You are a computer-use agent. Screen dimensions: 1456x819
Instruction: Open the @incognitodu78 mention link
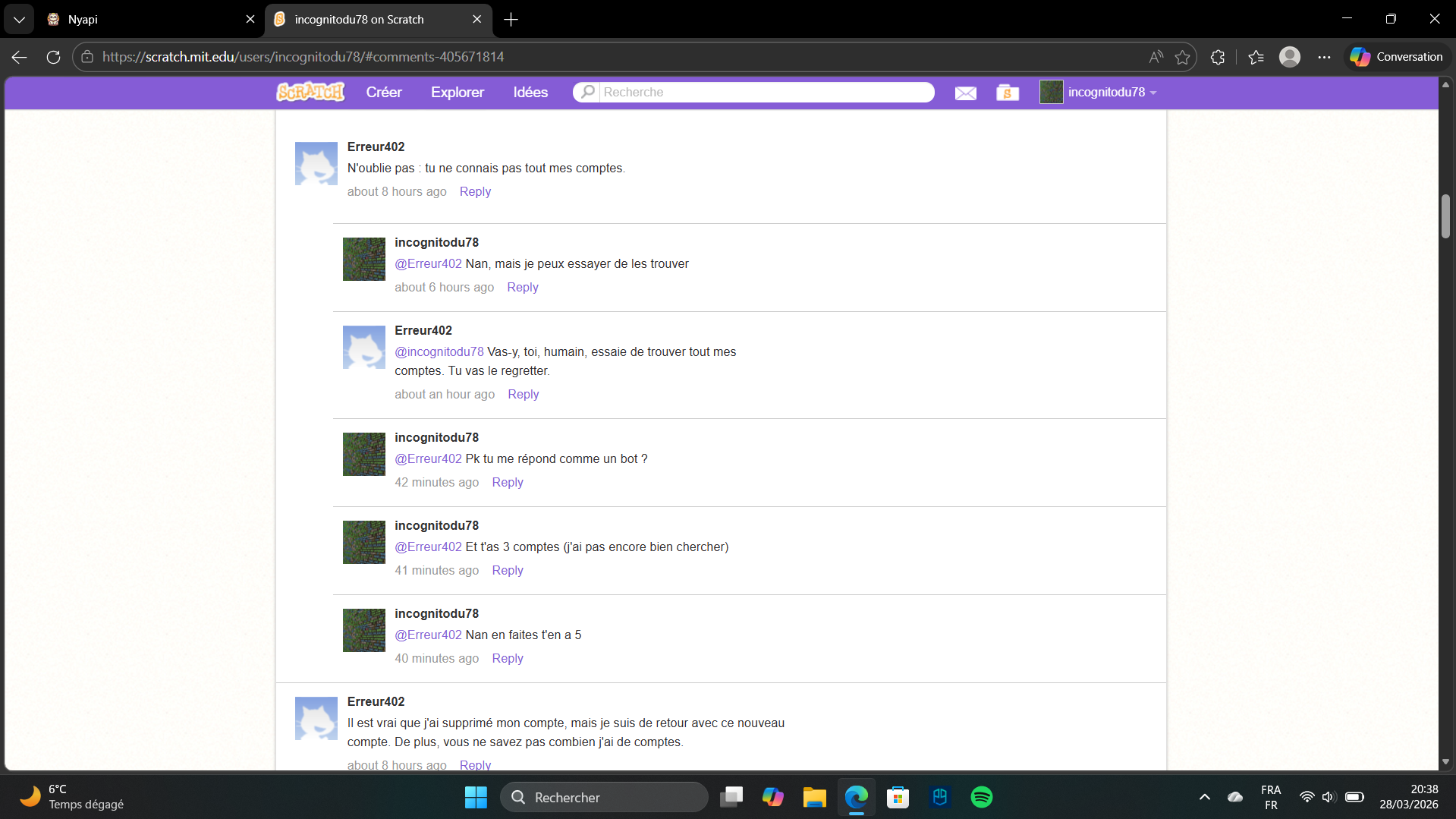point(439,351)
